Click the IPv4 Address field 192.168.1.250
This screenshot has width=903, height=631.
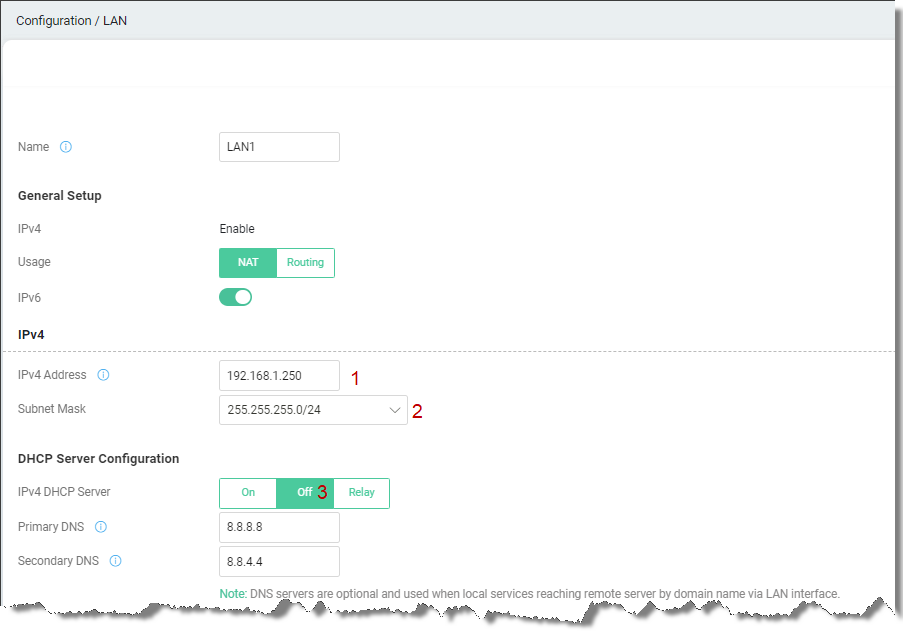pyautogui.click(x=279, y=375)
